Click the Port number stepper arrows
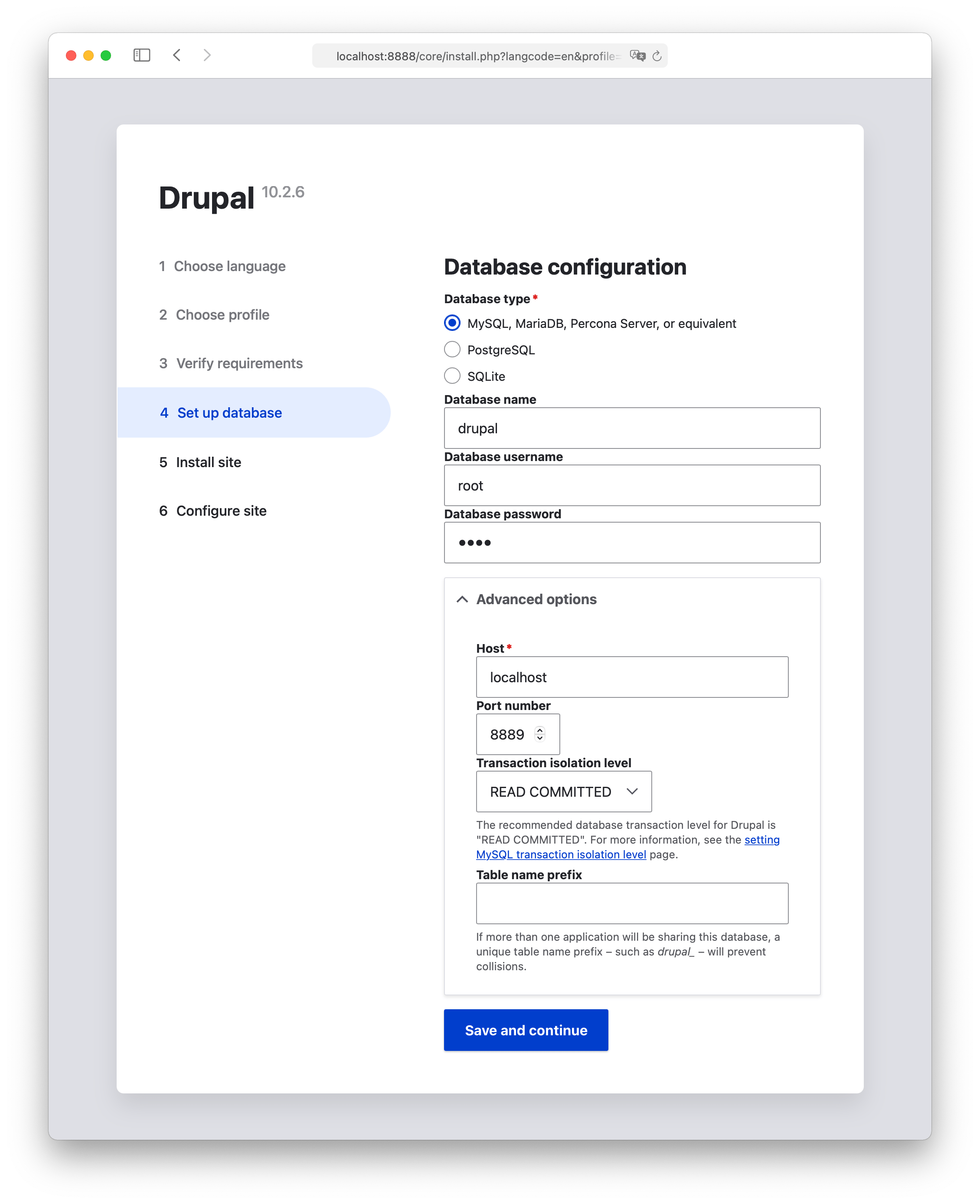 point(540,733)
